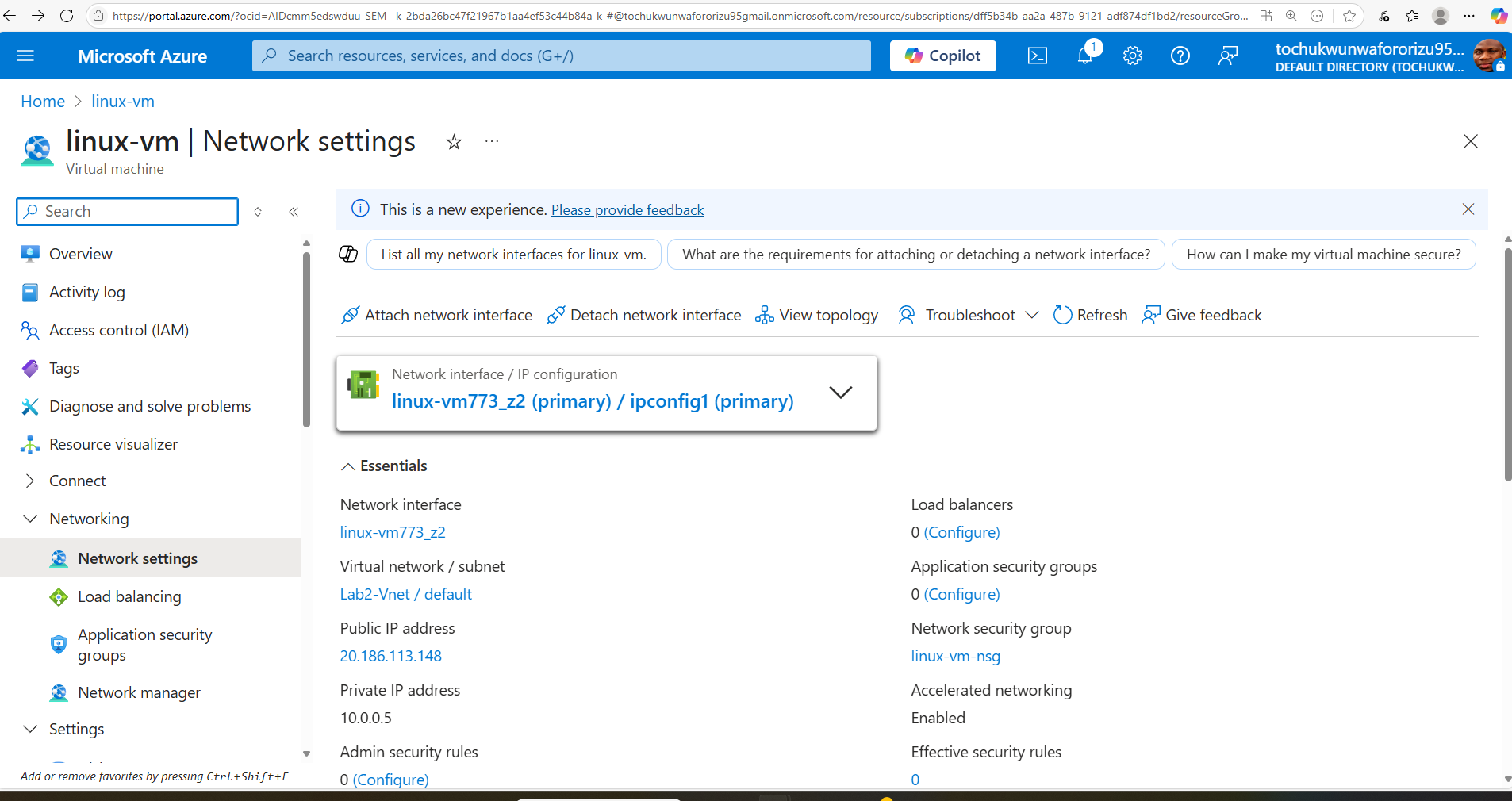Click View topology
This screenshot has height=801, width=1512.
pyautogui.click(x=816, y=315)
